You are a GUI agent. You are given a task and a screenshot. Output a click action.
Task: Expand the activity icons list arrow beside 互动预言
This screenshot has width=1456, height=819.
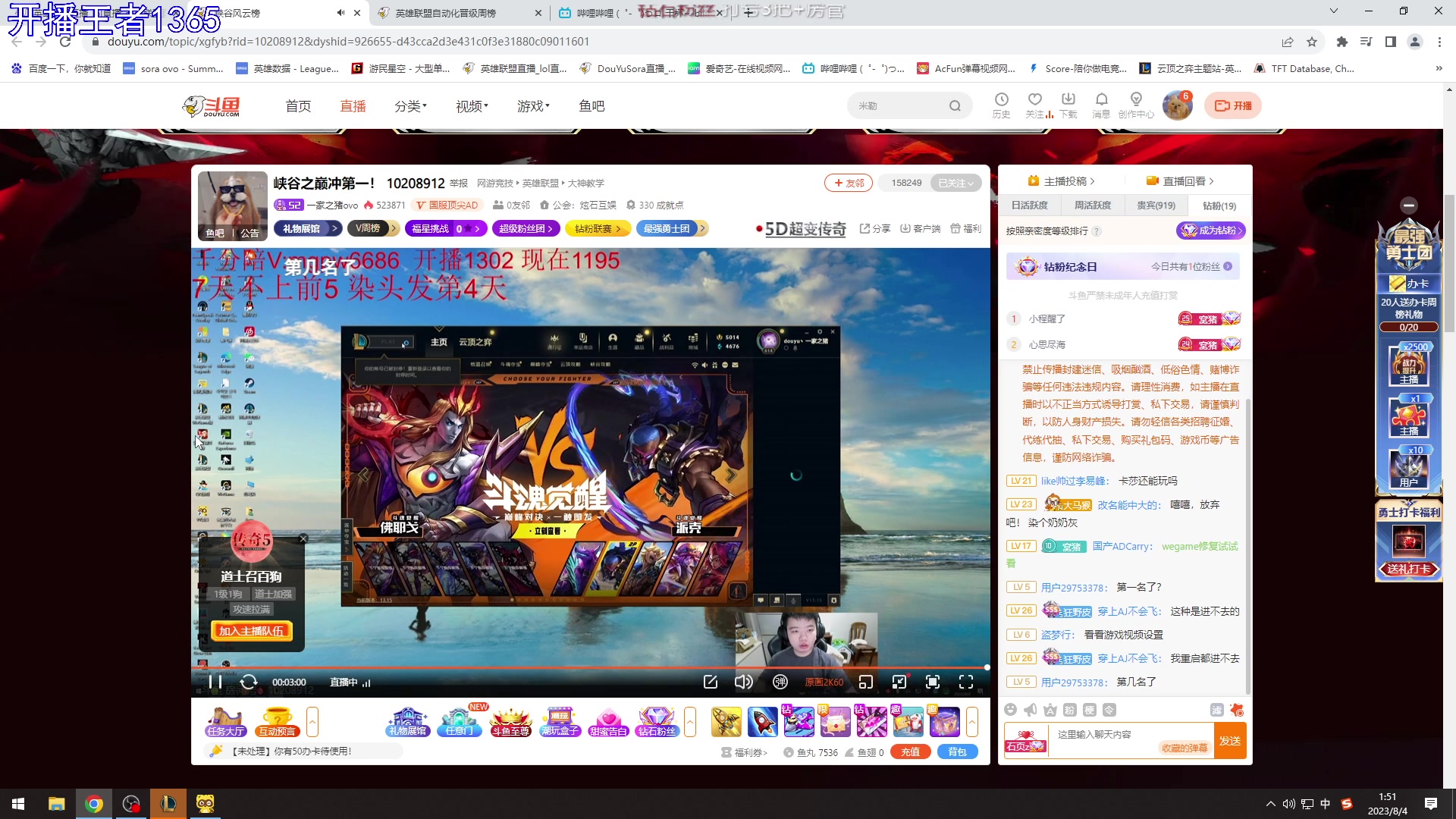coord(312,722)
